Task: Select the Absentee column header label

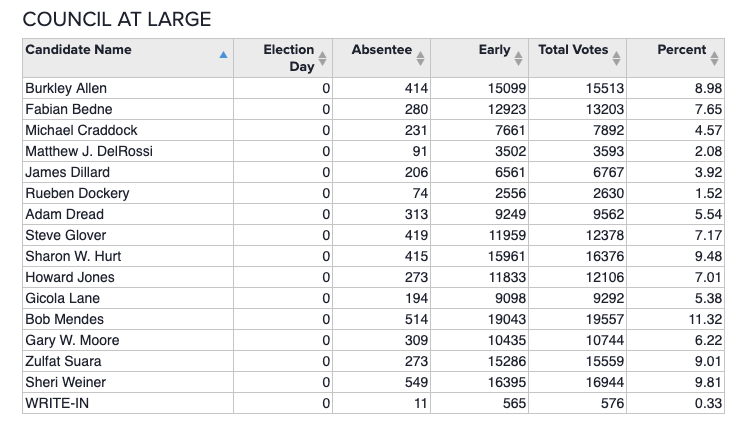Action: (381, 50)
